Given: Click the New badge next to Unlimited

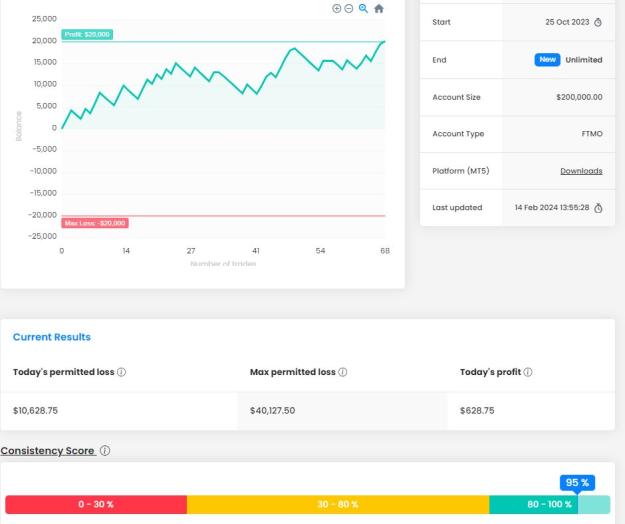Looking at the screenshot, I should (x=547, y=60).
